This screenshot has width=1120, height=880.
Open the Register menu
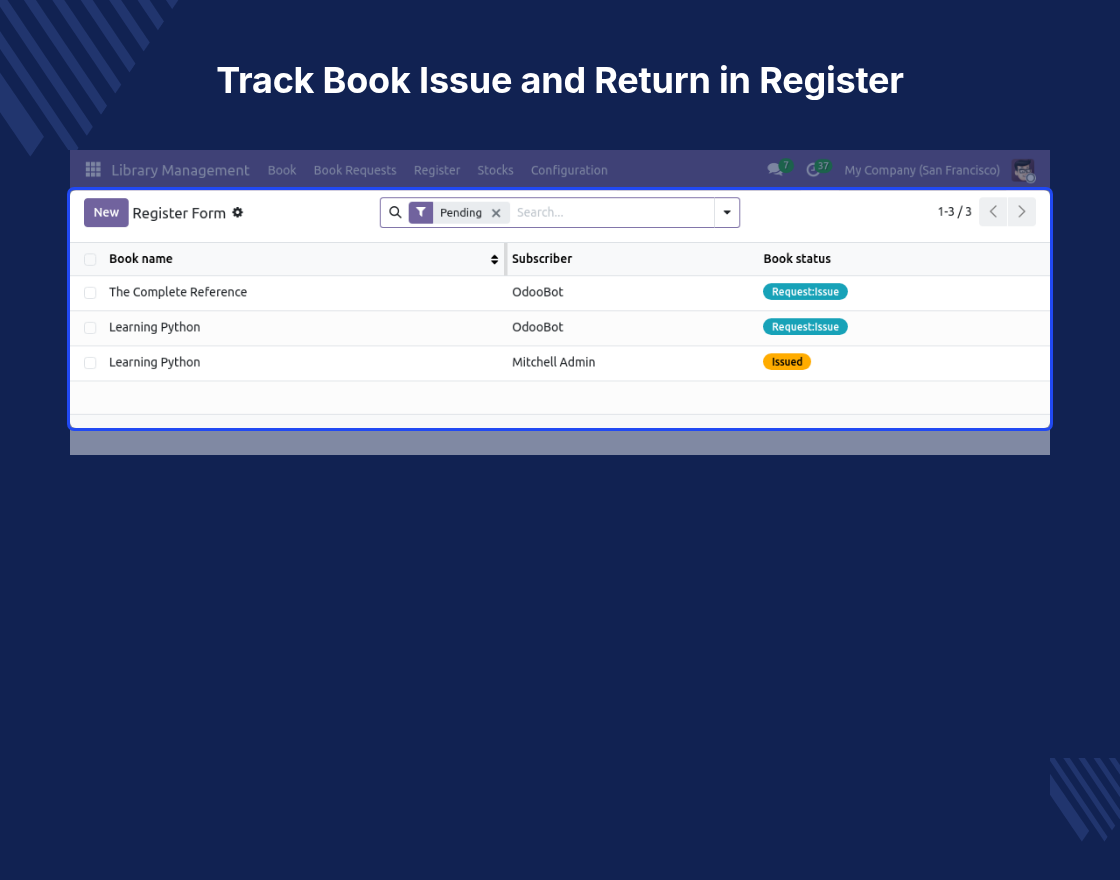pos(437,170)
